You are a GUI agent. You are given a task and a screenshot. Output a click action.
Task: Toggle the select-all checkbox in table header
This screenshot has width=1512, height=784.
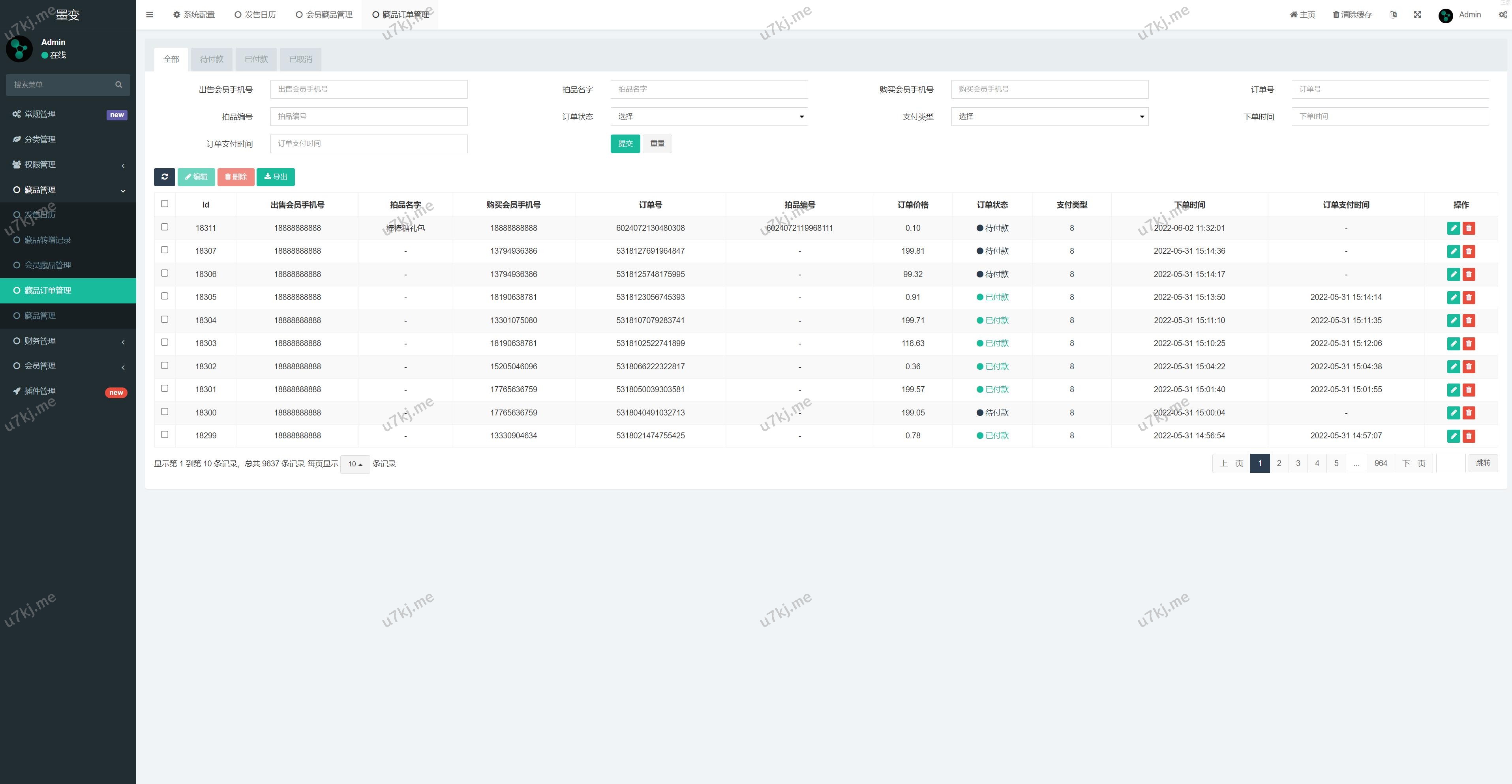tap(164, 204)
